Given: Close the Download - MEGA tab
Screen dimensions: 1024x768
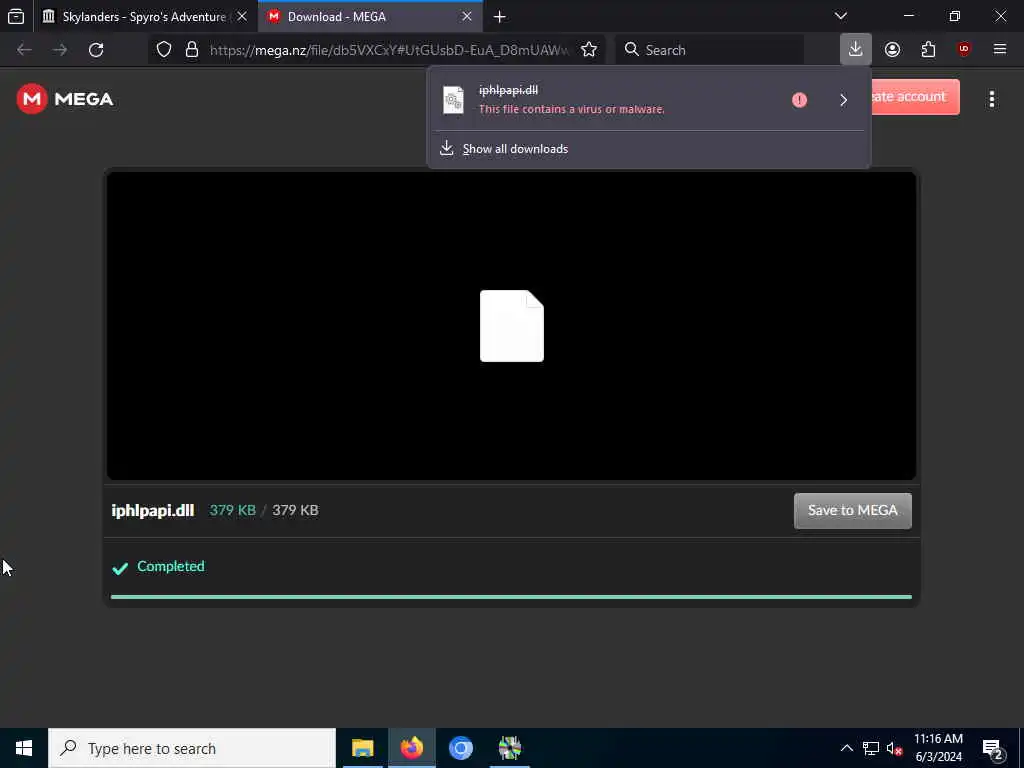Looking at the screenshot, I should 467,16.
